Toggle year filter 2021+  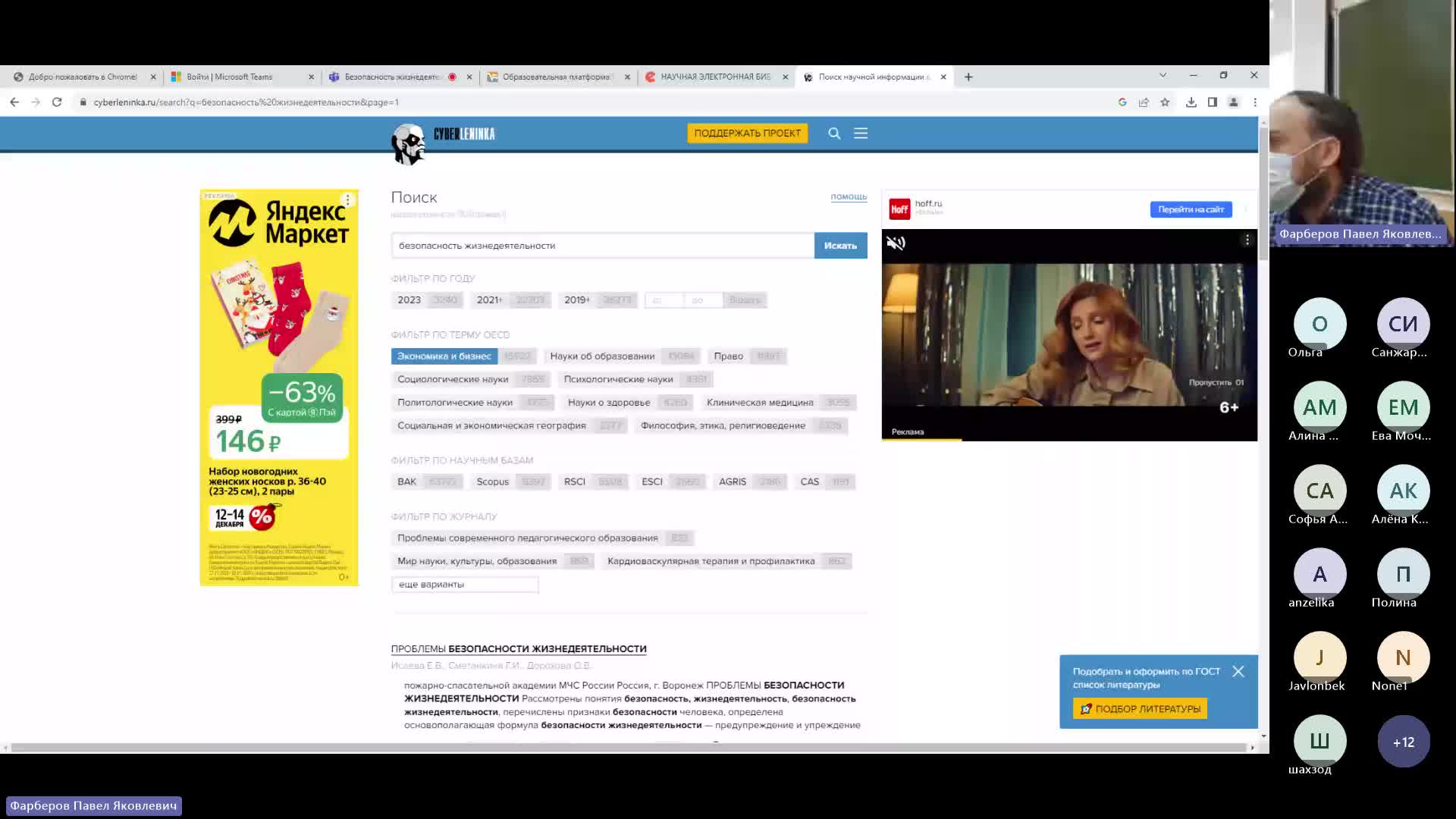coord(510,300)
